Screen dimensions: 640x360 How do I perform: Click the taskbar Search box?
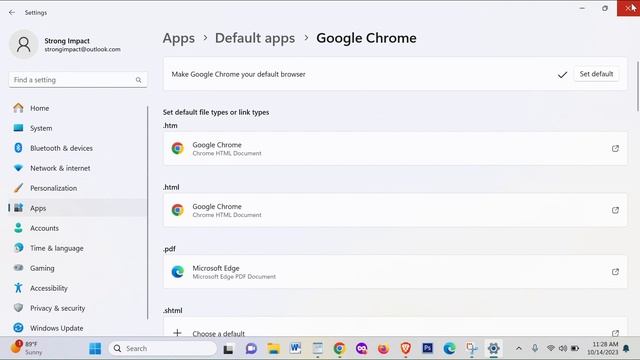162,349
